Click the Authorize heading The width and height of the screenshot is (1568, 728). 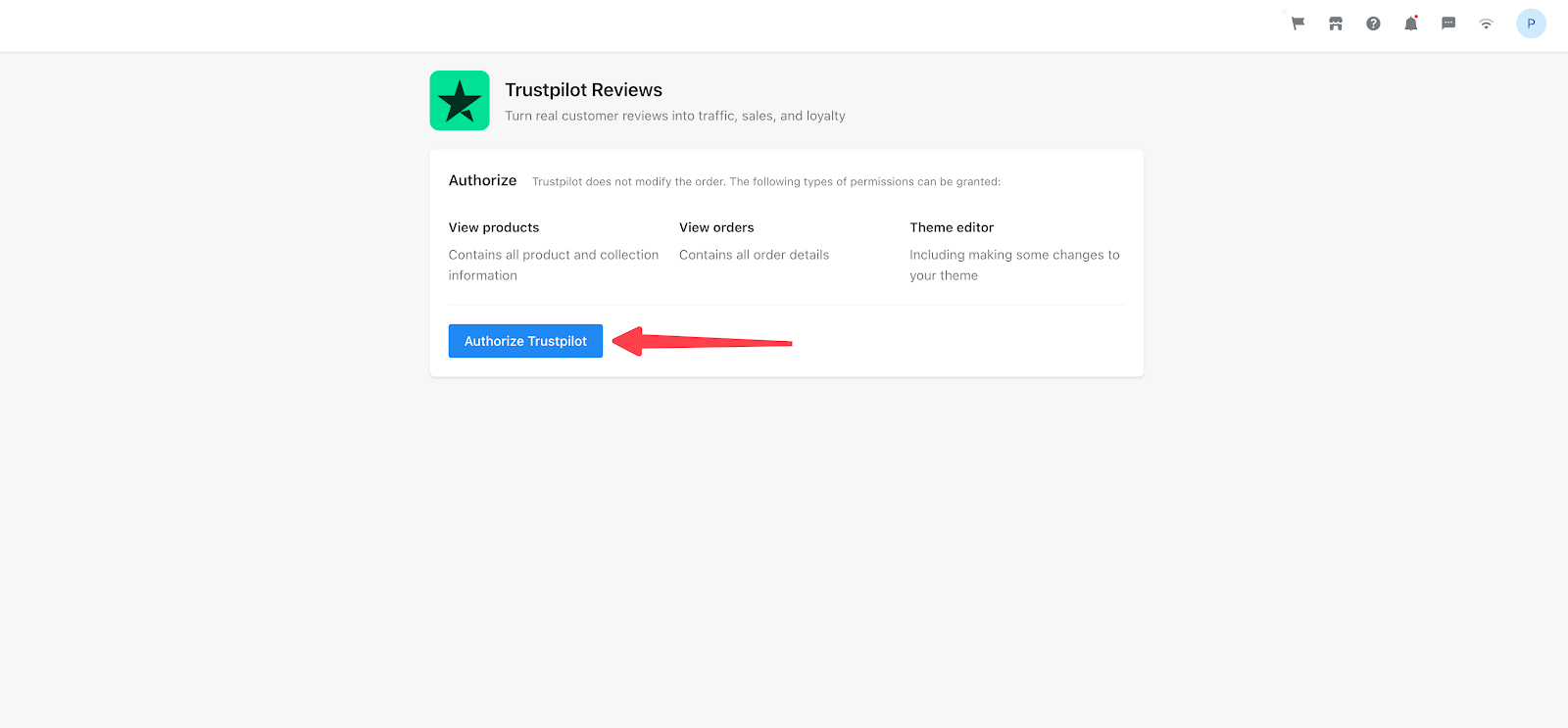(482, 180)
